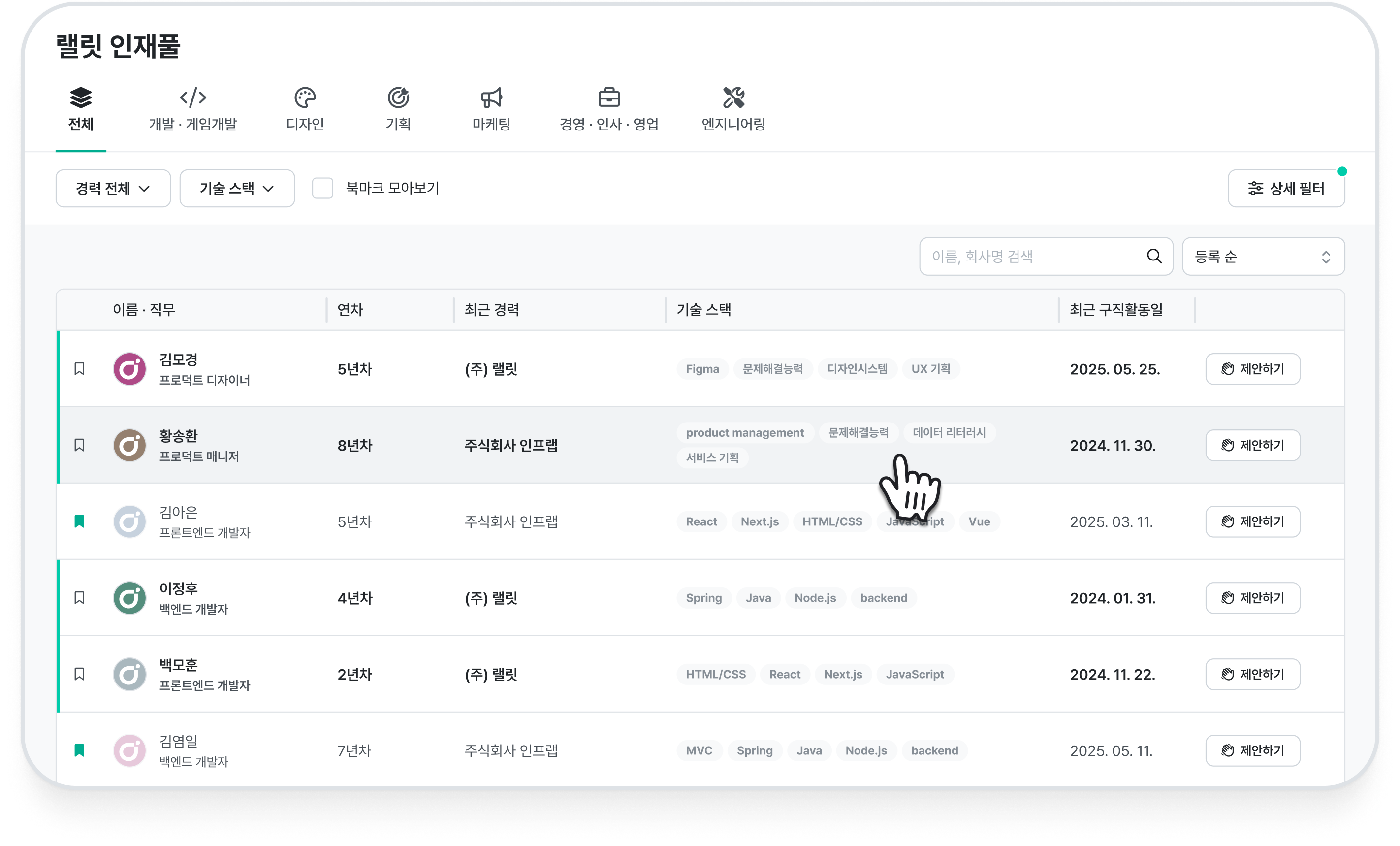Viewport: 1400px width, 846px height.
Task: Click the 8년차 cell
Action: 354,445
